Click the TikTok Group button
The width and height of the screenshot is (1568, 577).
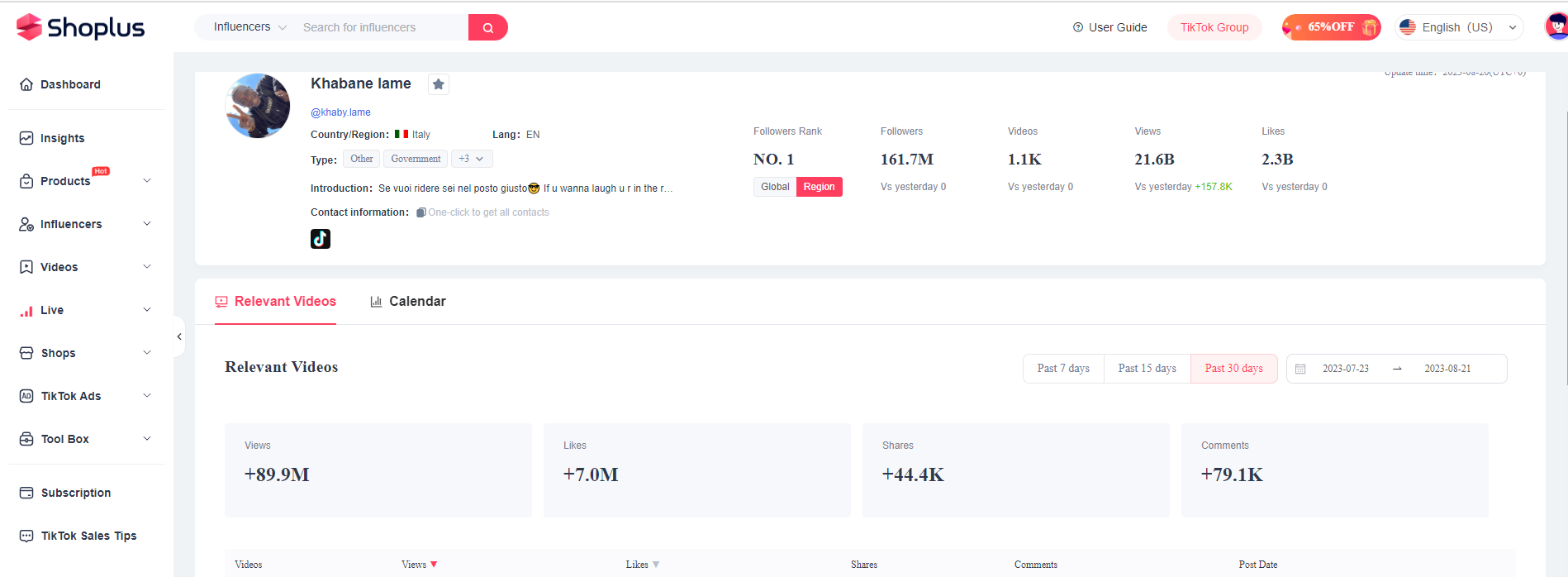coord(1214,27)
